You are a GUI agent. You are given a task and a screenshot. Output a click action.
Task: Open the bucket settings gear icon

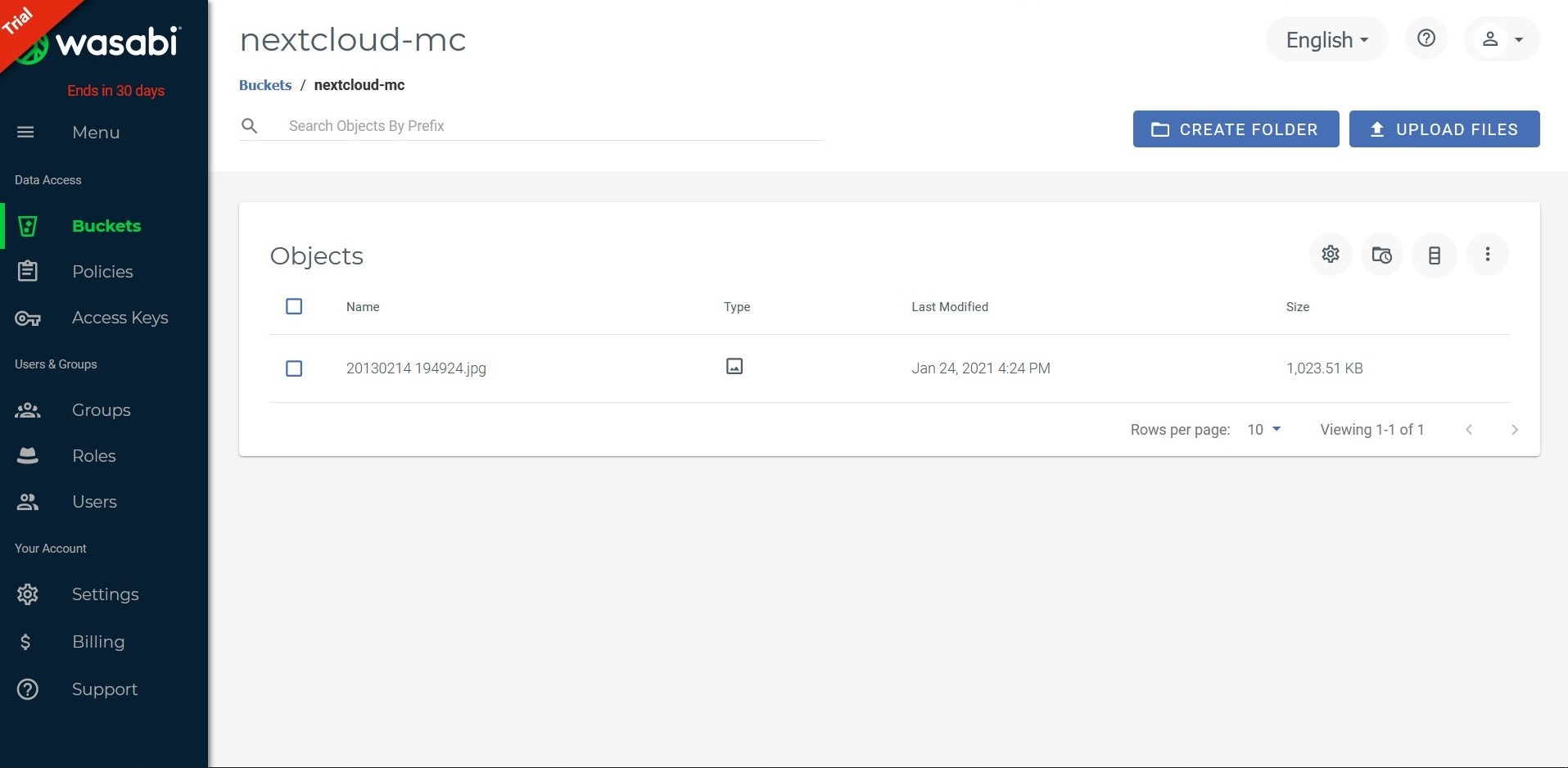coord(1331,255)
